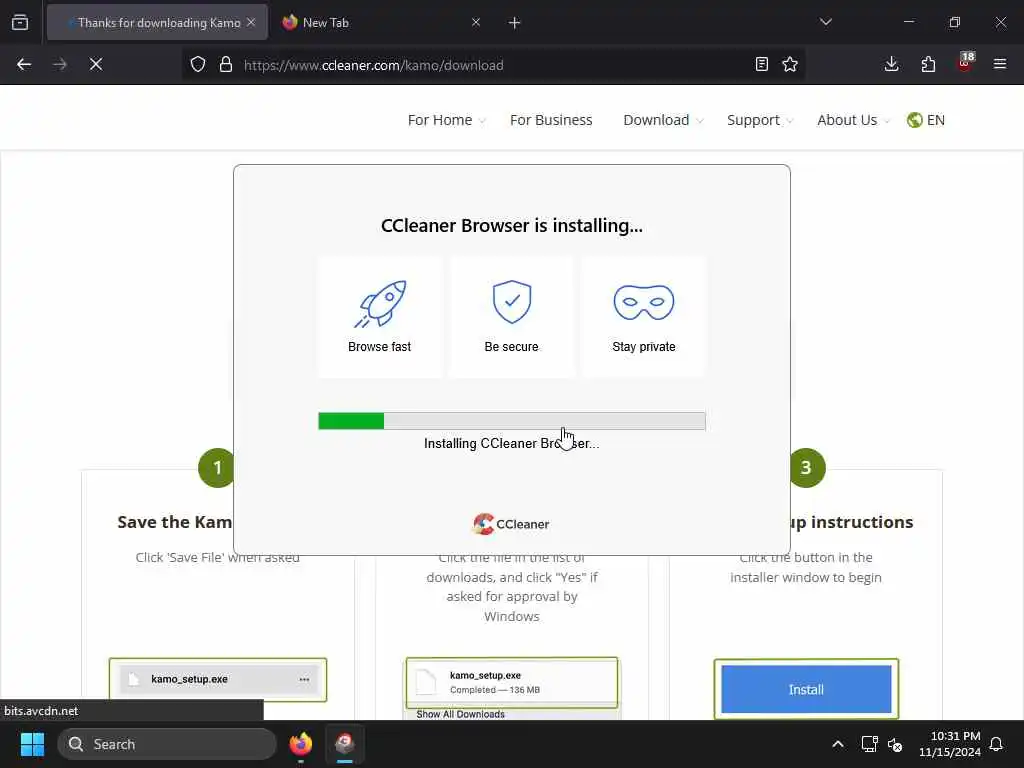Click the completed kamo_setup.exe 136 MB entry
The height and width of the screenshot is (768, 1024).
tap(512, 682)
